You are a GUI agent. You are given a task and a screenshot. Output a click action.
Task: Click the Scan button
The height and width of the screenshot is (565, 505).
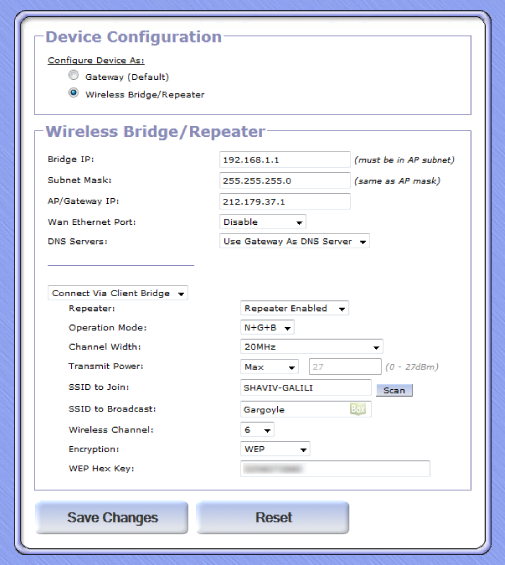click(394, 390)
